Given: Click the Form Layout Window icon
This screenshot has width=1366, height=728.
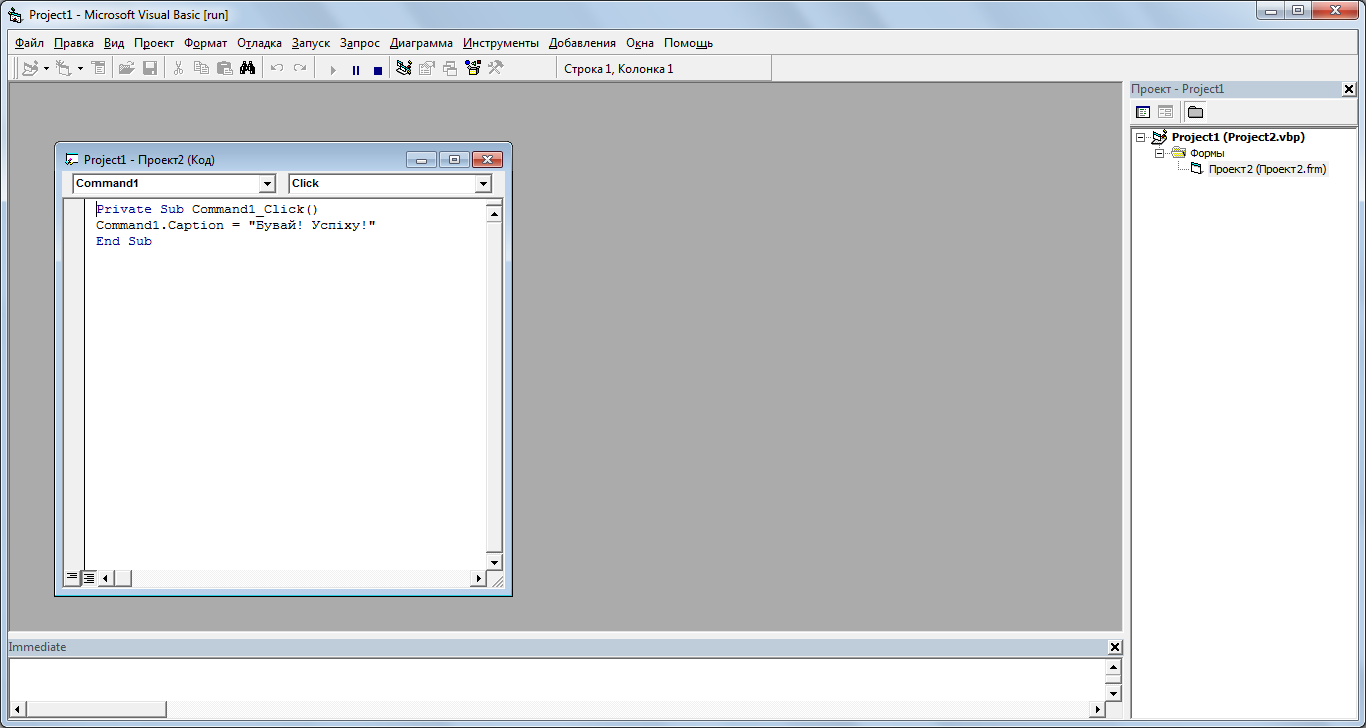Looking at the screenshot, I should tap(450, 69).
